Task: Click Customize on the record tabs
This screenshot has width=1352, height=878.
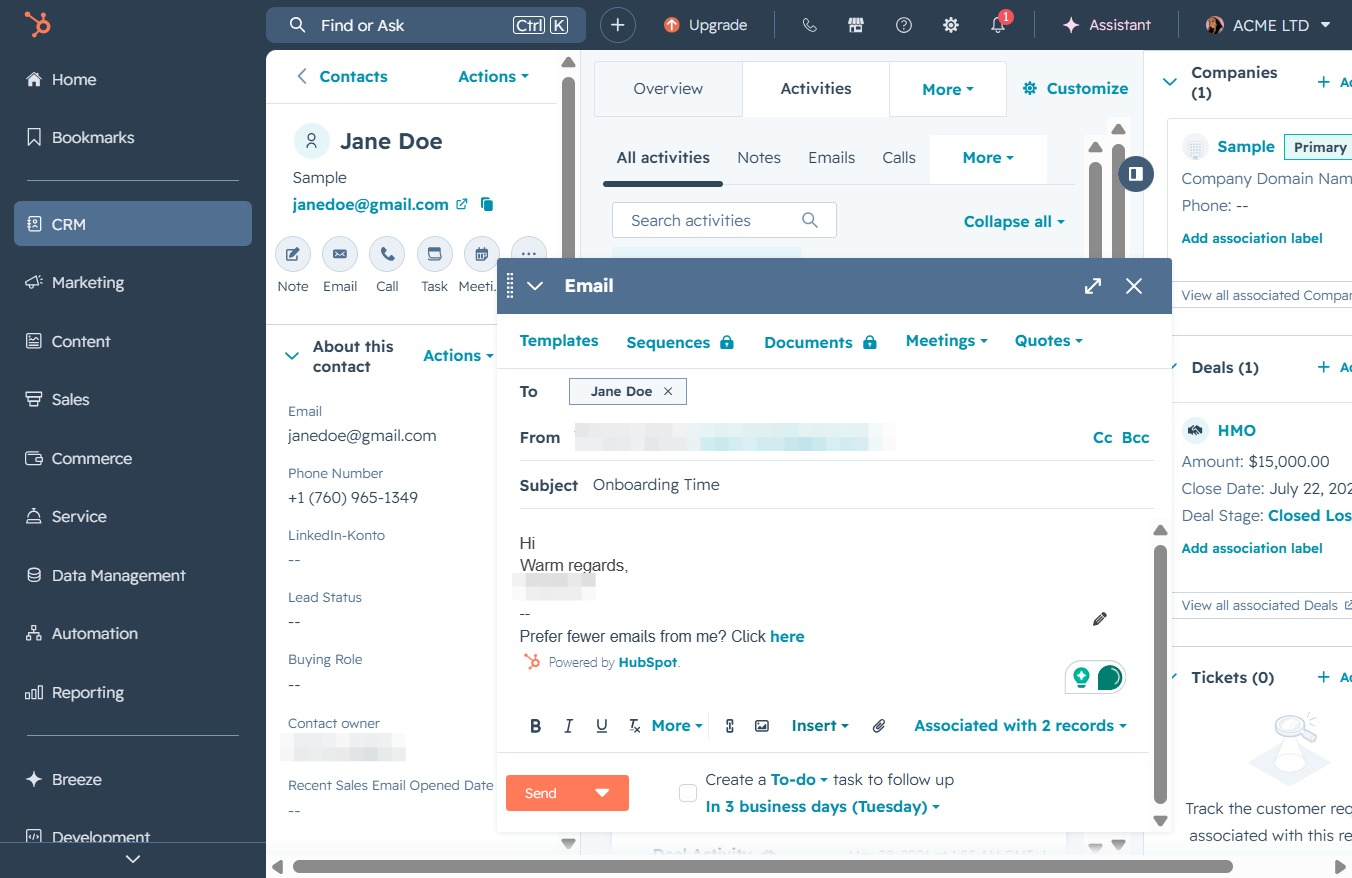Action: 1075,89
